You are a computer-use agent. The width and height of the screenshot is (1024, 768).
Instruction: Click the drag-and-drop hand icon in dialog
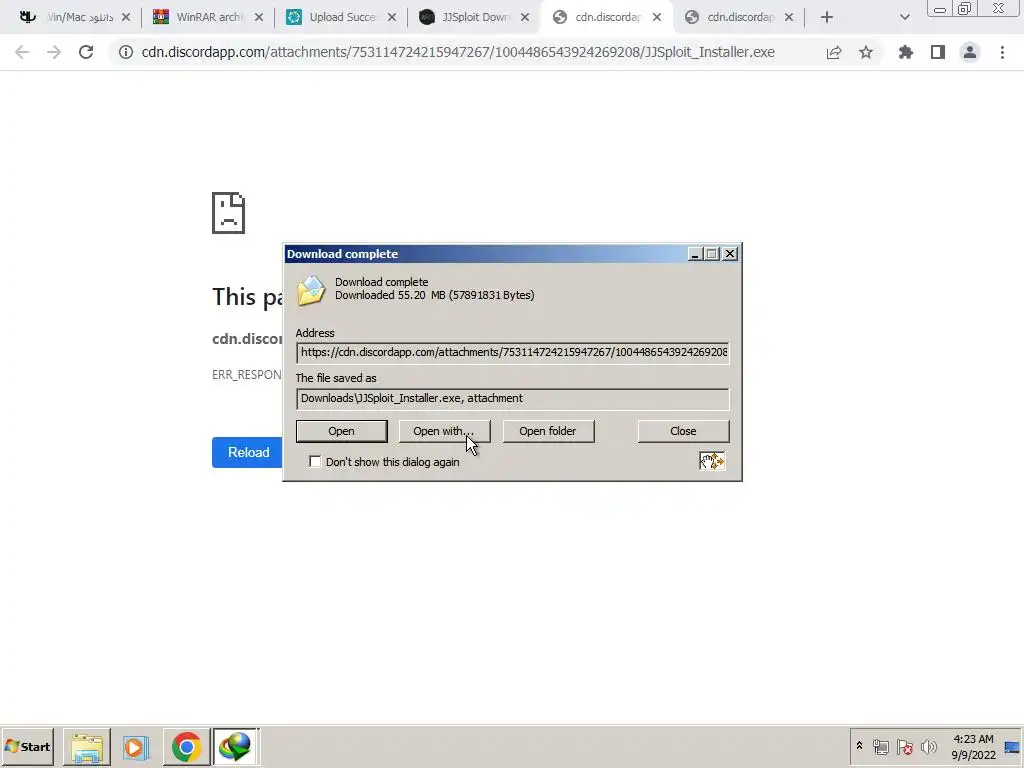tap(712, 461)
